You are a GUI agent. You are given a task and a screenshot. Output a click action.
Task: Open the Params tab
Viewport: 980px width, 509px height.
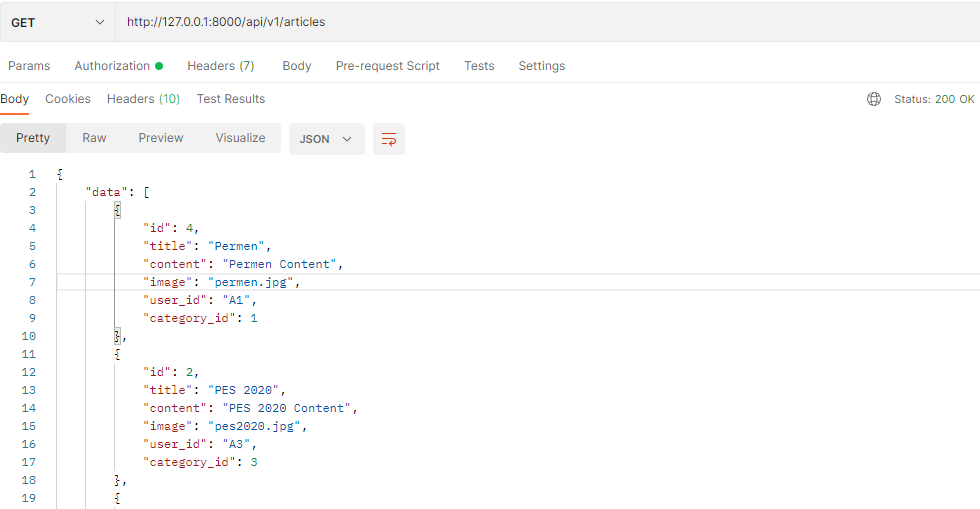(29, 66)
